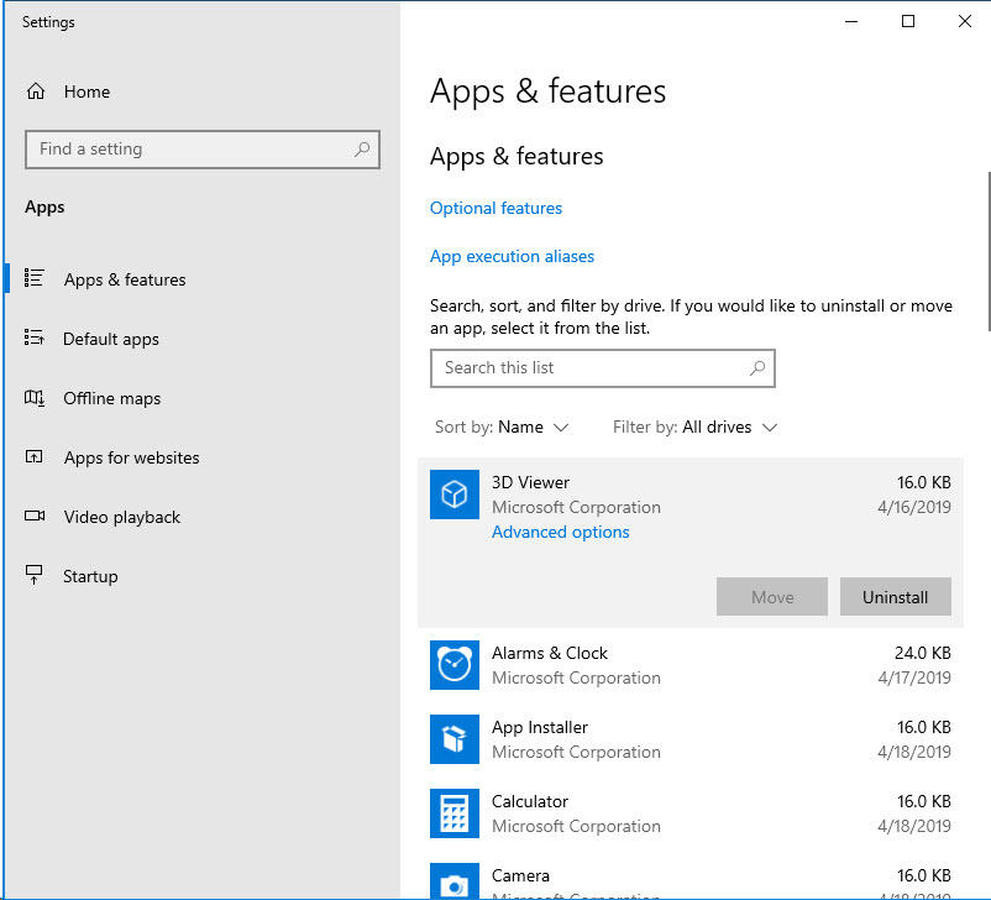Click the Startup icon in sidebar

[x=33, y=575]
